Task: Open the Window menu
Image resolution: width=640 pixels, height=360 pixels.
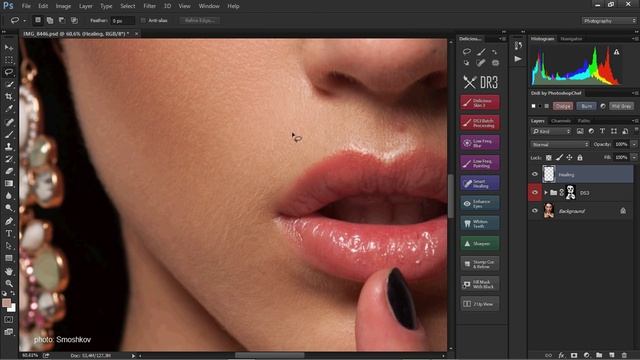Action: click(x=209, y=6)
